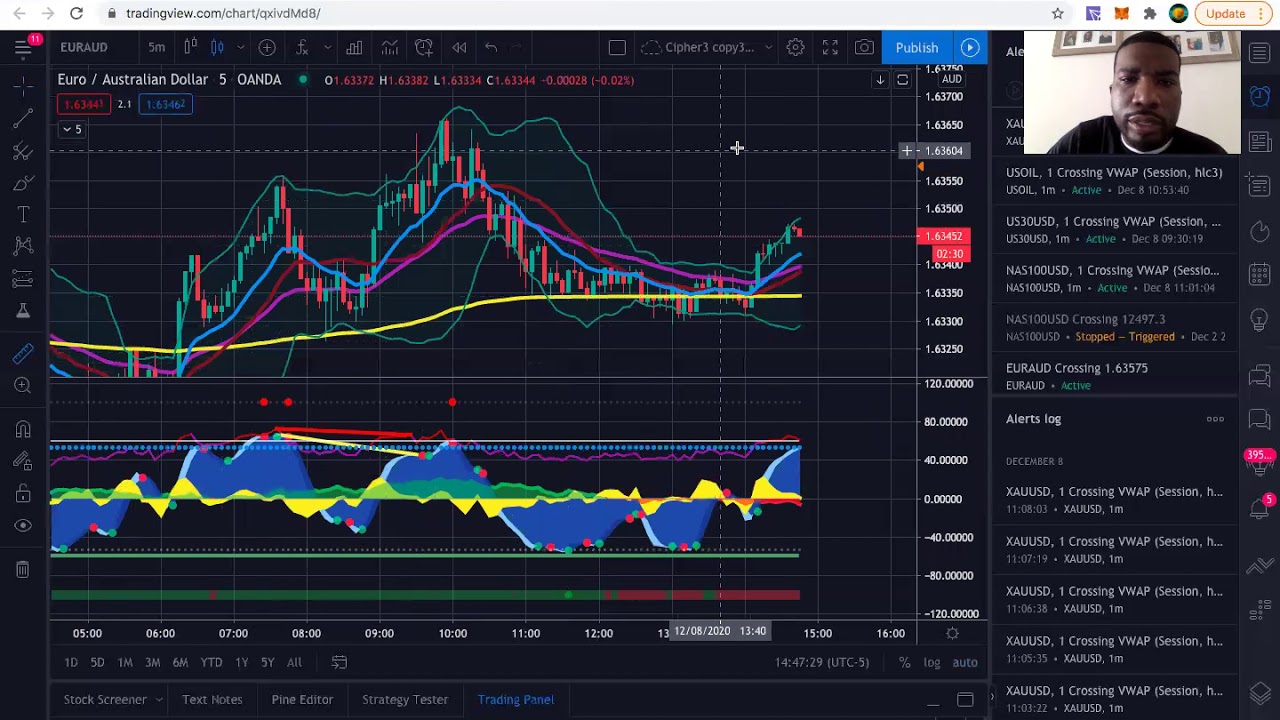
Task: Open the Stock Screener tab
Action: point(105,699)
